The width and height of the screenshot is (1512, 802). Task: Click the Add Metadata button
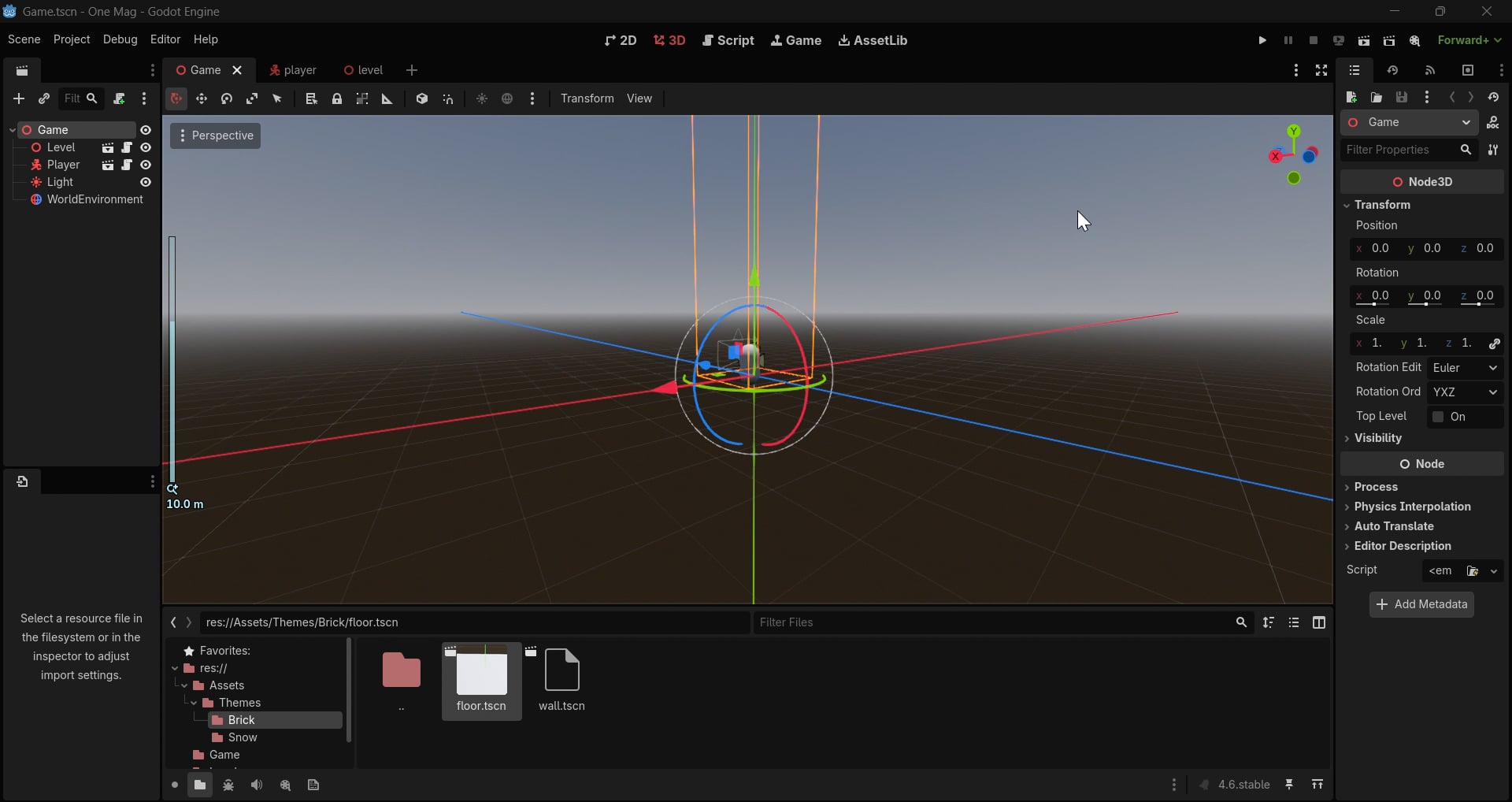click(1421, 604)
